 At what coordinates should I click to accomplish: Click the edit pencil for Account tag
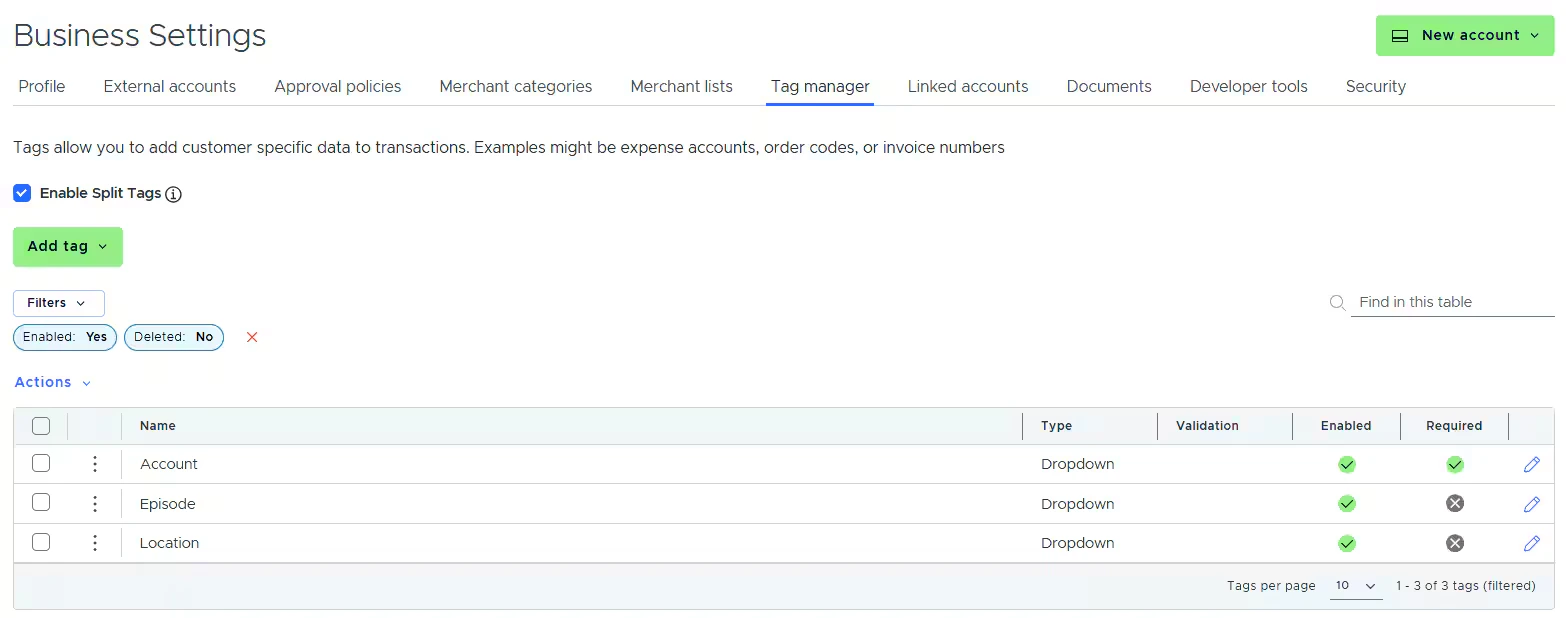point(1531,464)
